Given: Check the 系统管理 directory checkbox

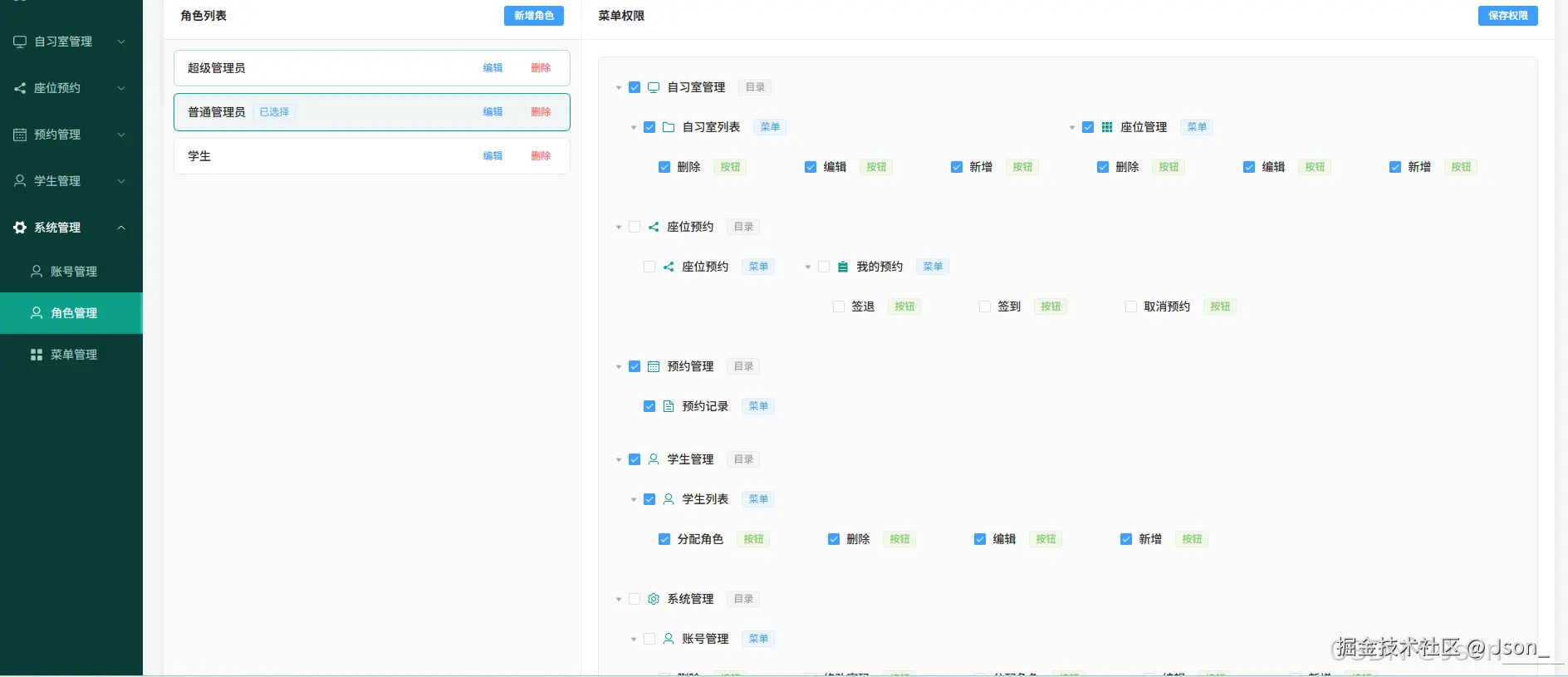Looking at the screenshot, I should [x=635, y=599].
